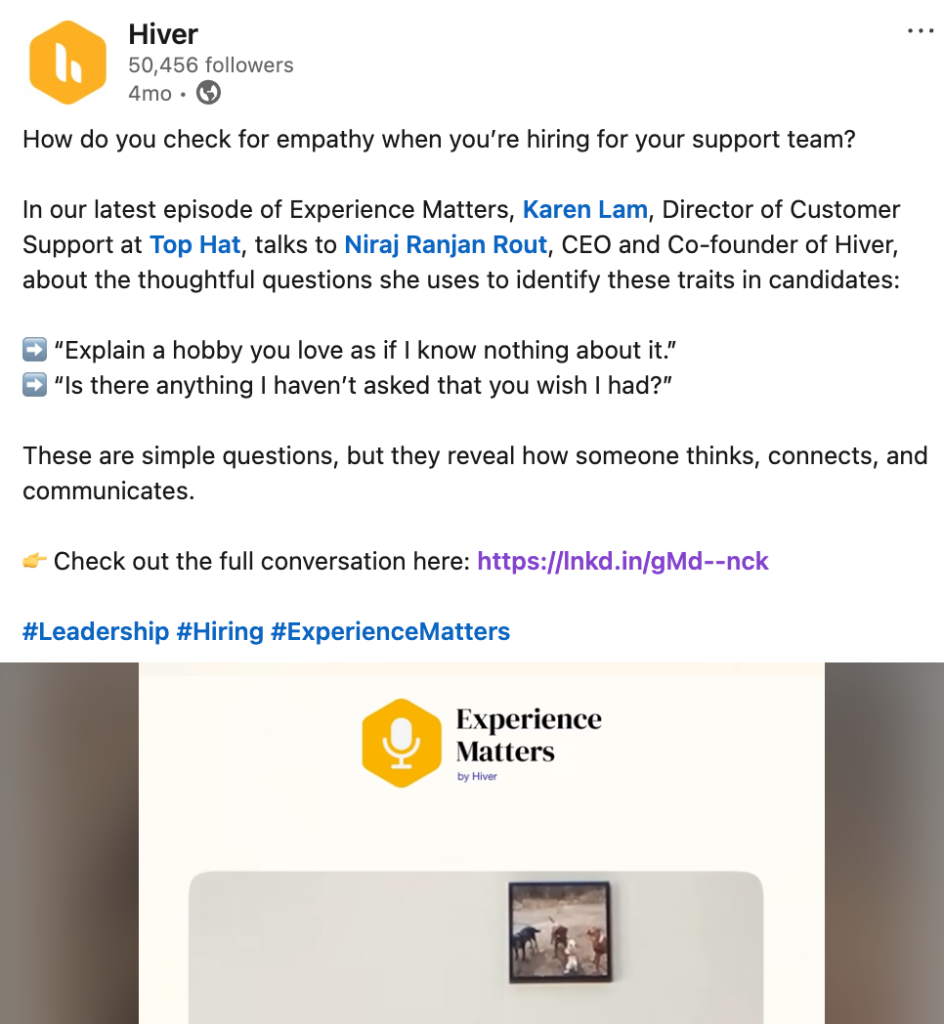The image size is (944, 1024).
Task: Click the microphone podcast logo in video
Action: coord(401,743)
